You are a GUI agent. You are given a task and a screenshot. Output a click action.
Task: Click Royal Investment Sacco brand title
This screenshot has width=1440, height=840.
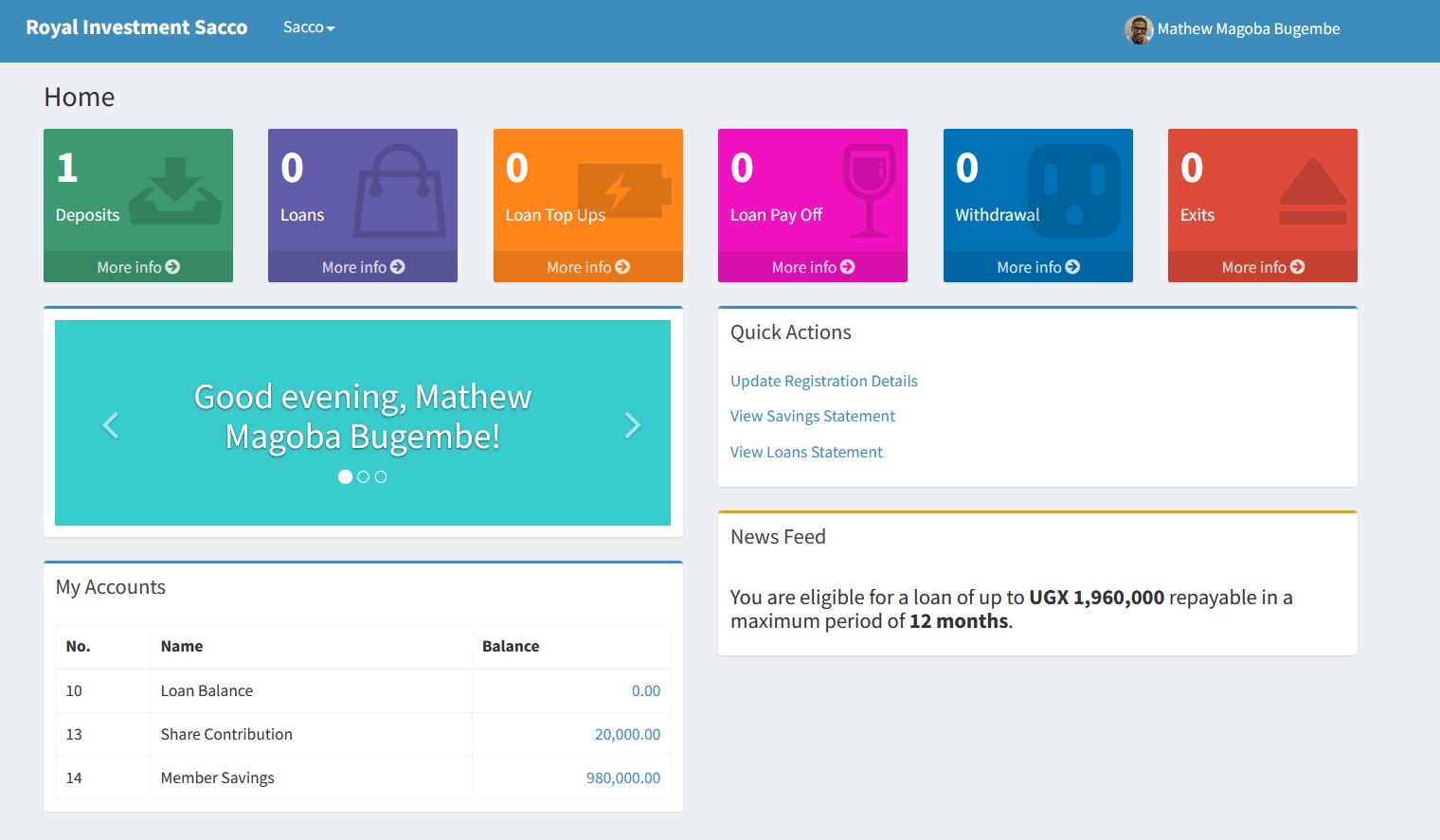[136, 27]
